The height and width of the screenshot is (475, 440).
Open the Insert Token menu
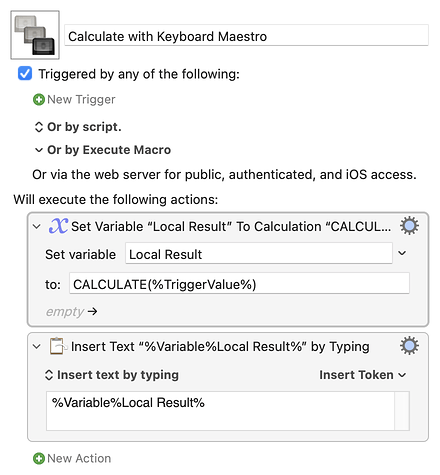click(x=363, y=375)
